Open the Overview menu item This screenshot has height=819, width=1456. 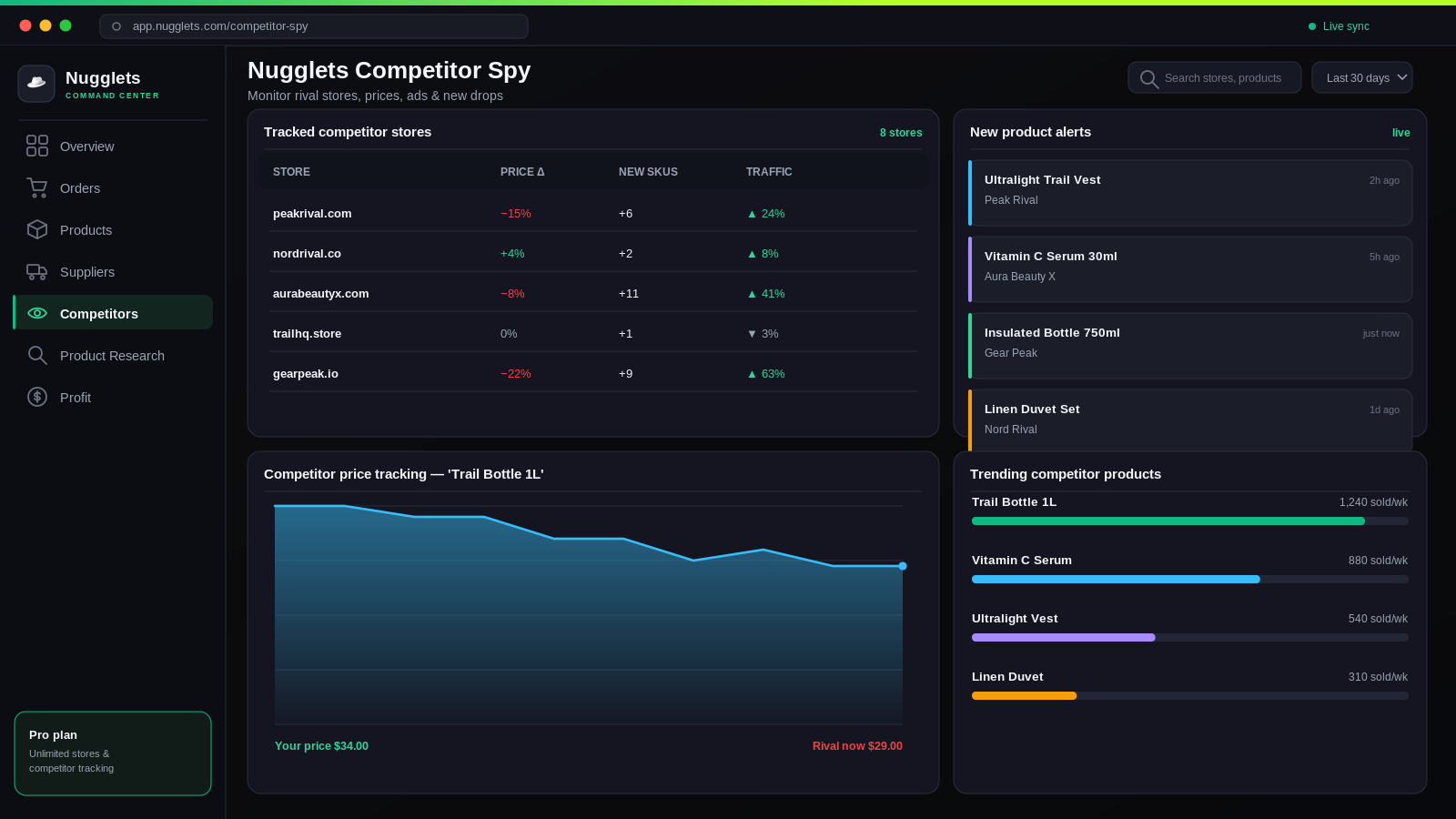click(x=113, y=146)
